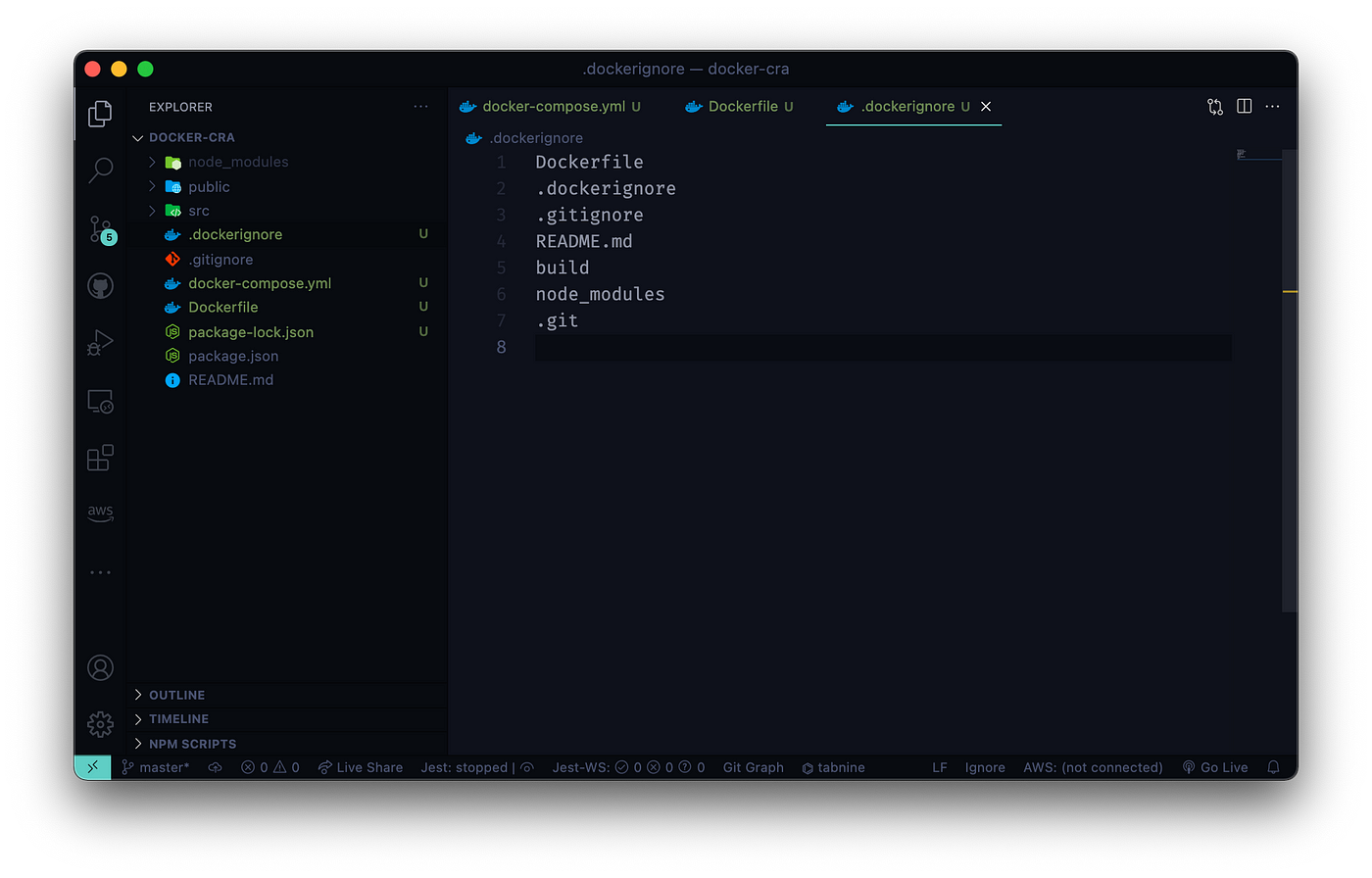Viewport: 1372px width, 878px height.
Task: Change Ignore language mode
Action: pos(985,767)
